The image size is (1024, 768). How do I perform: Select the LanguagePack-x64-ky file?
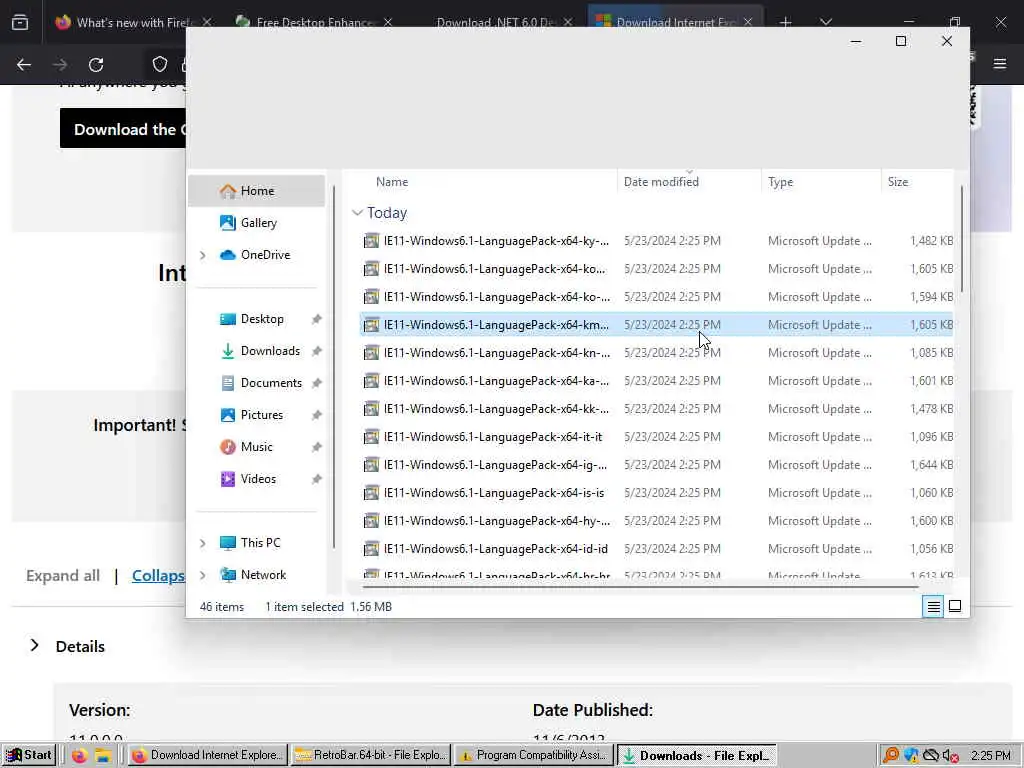coord(656,241)
